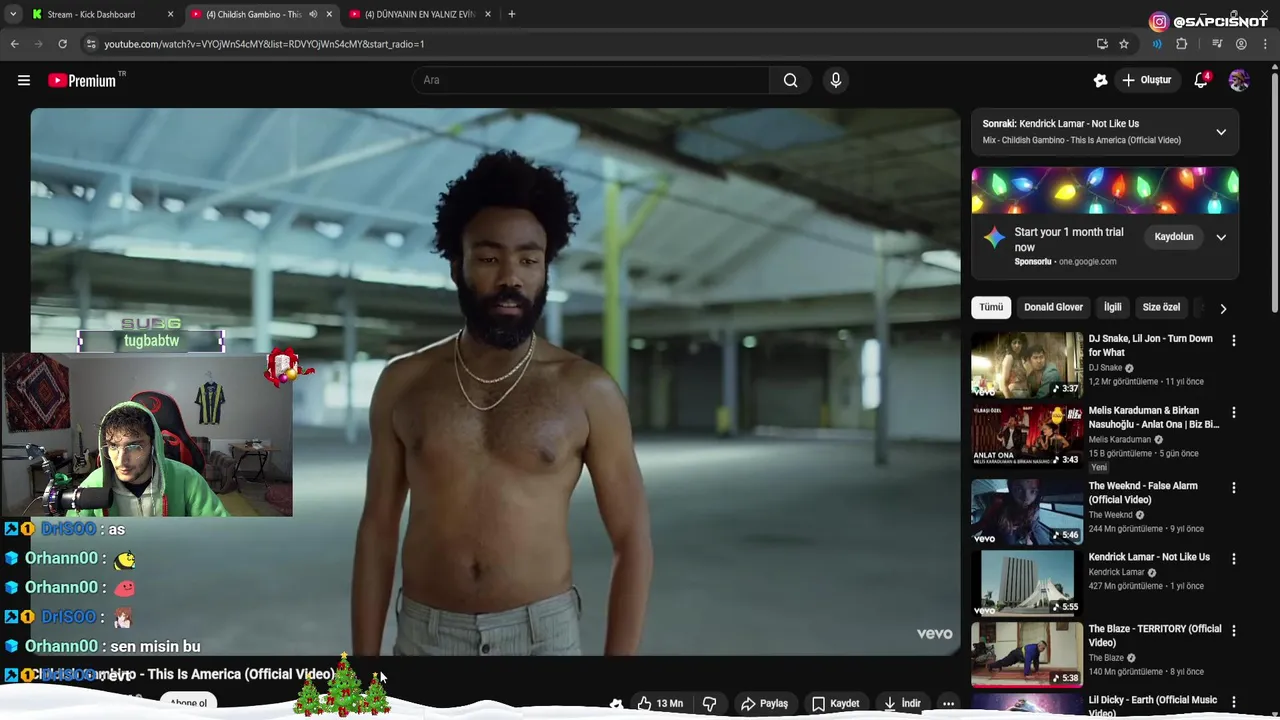
Task: Open The Weeknd channel name link
Action: point(1110,515)
